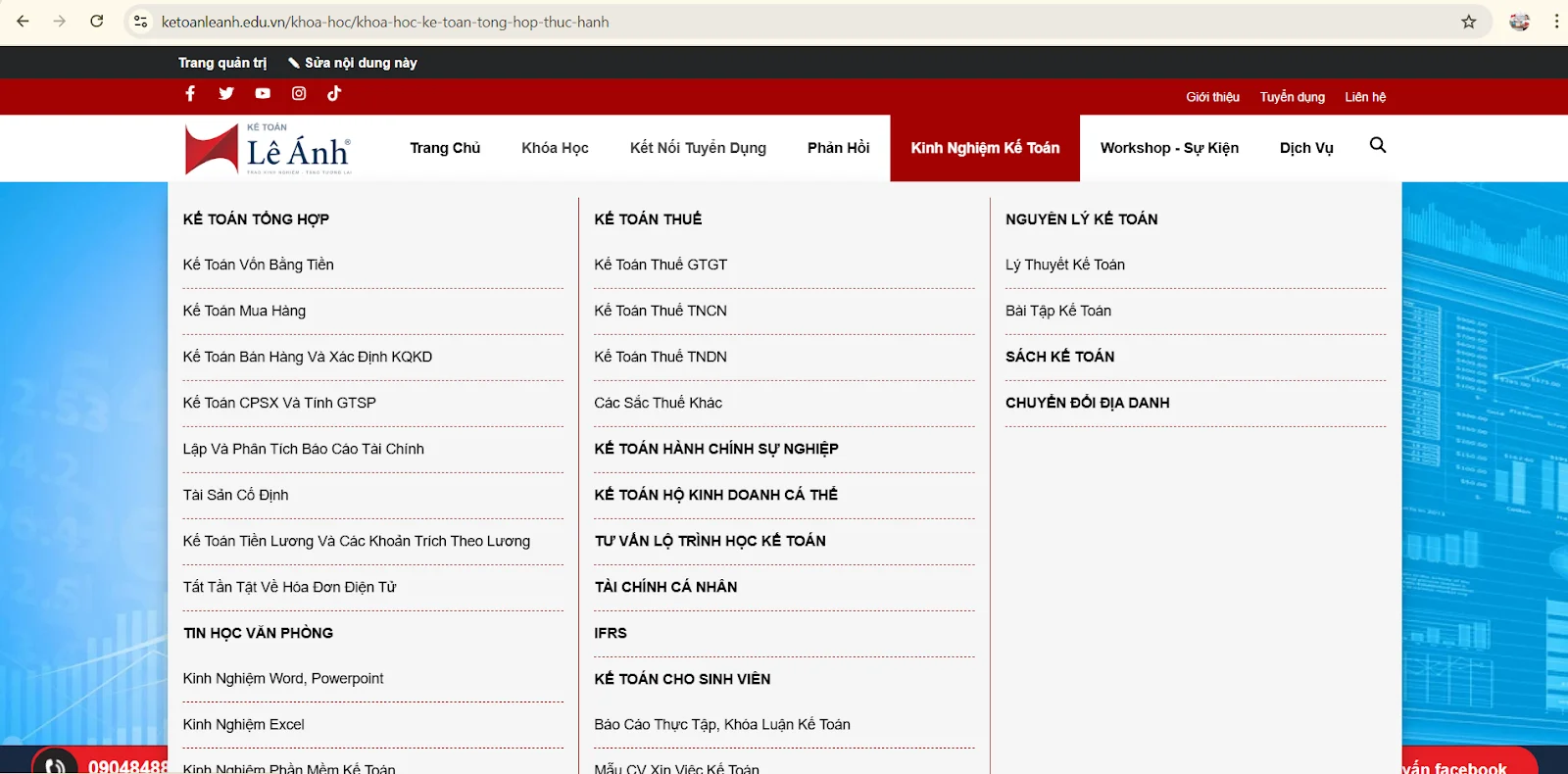Open Workshop - Sự Kiện menu
This screenshot has height=774, width=1568.
click(1169, 148)
